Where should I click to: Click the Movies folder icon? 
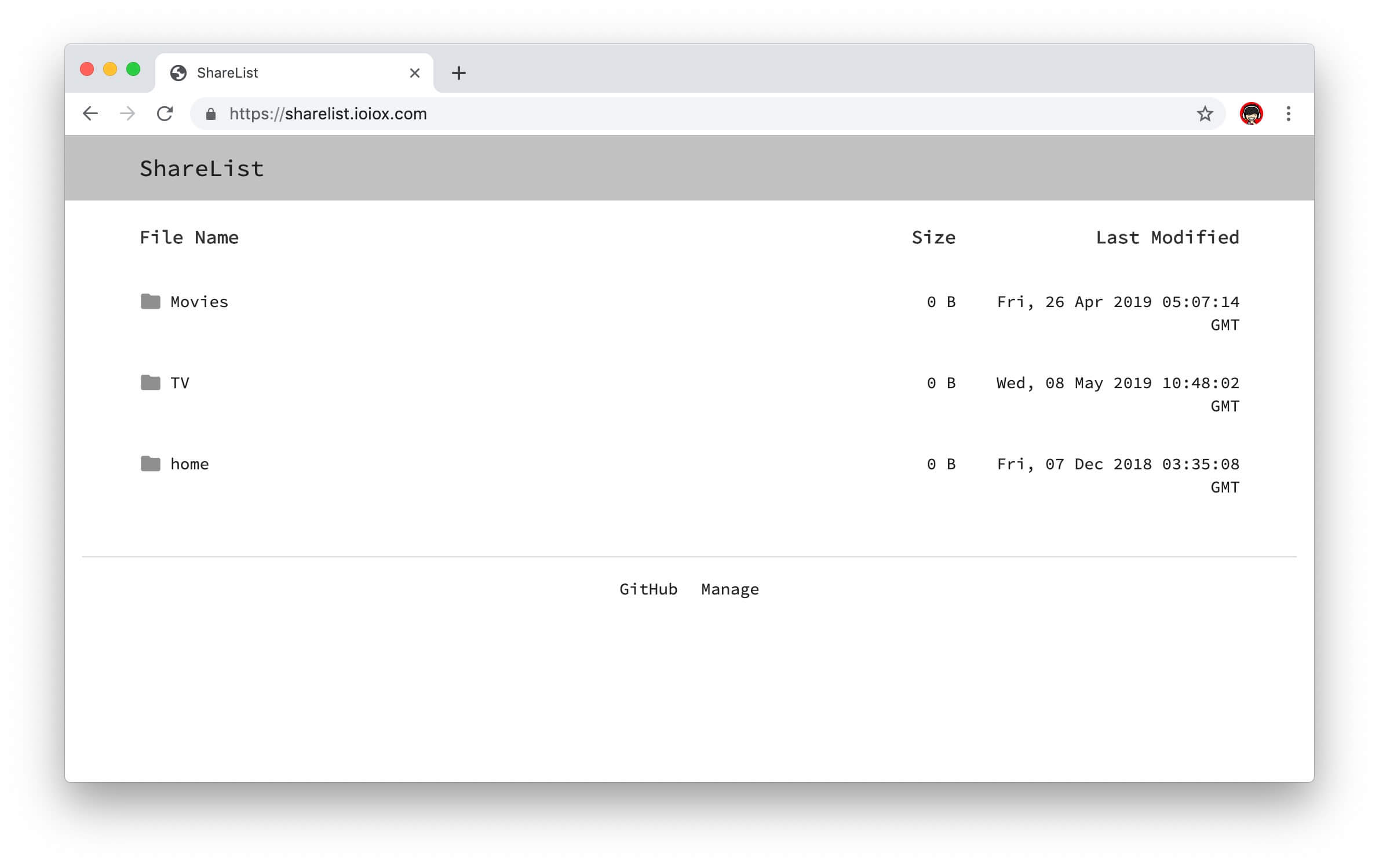[x=151, y=301]
